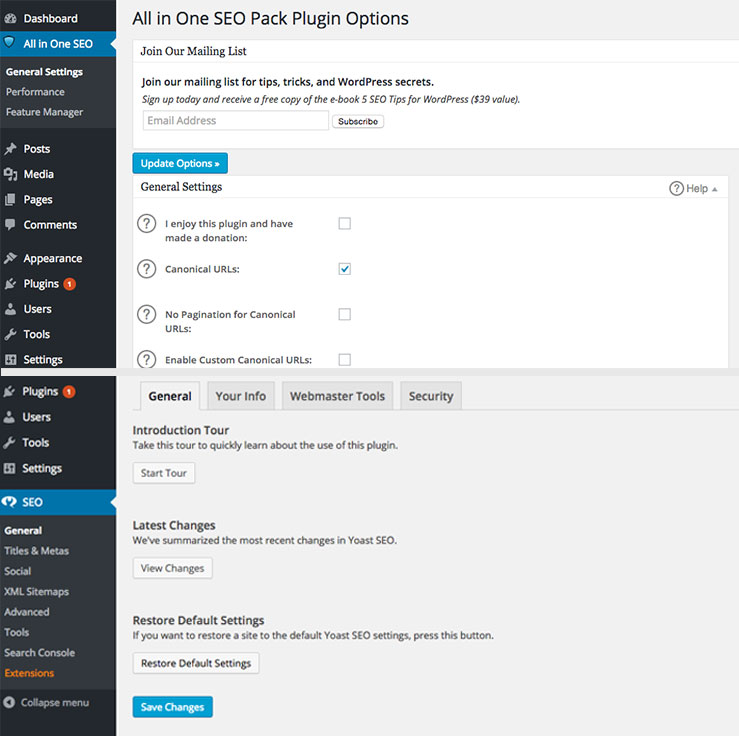
Task: Open the Your Info tab
Action: [x=241, y=396]
